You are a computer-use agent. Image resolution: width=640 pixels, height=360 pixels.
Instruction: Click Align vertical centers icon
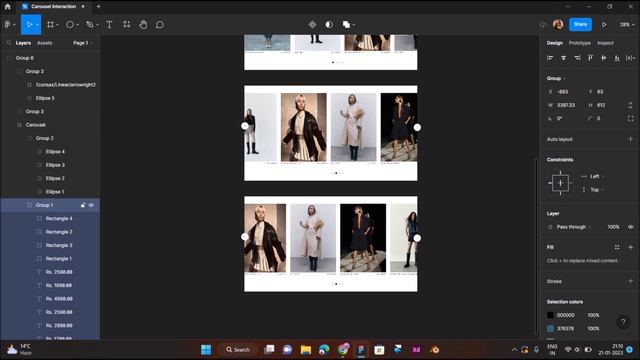604,58
